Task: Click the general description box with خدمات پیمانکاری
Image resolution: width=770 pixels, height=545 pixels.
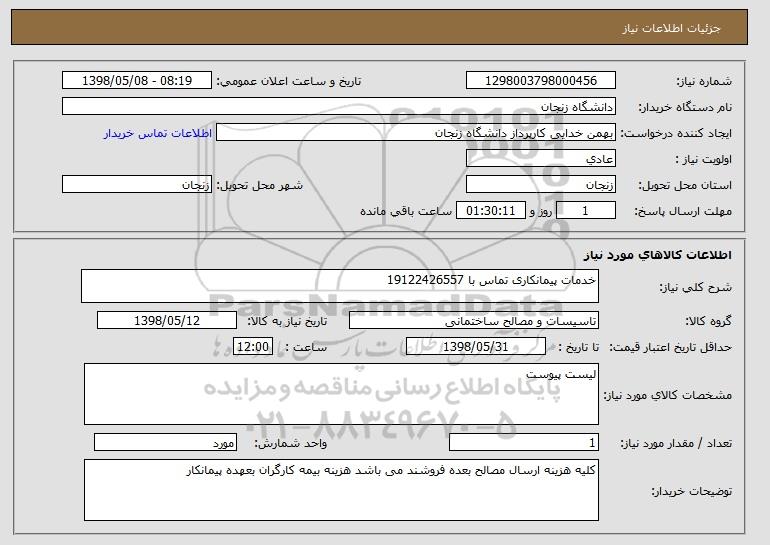Action: (340, 286)
